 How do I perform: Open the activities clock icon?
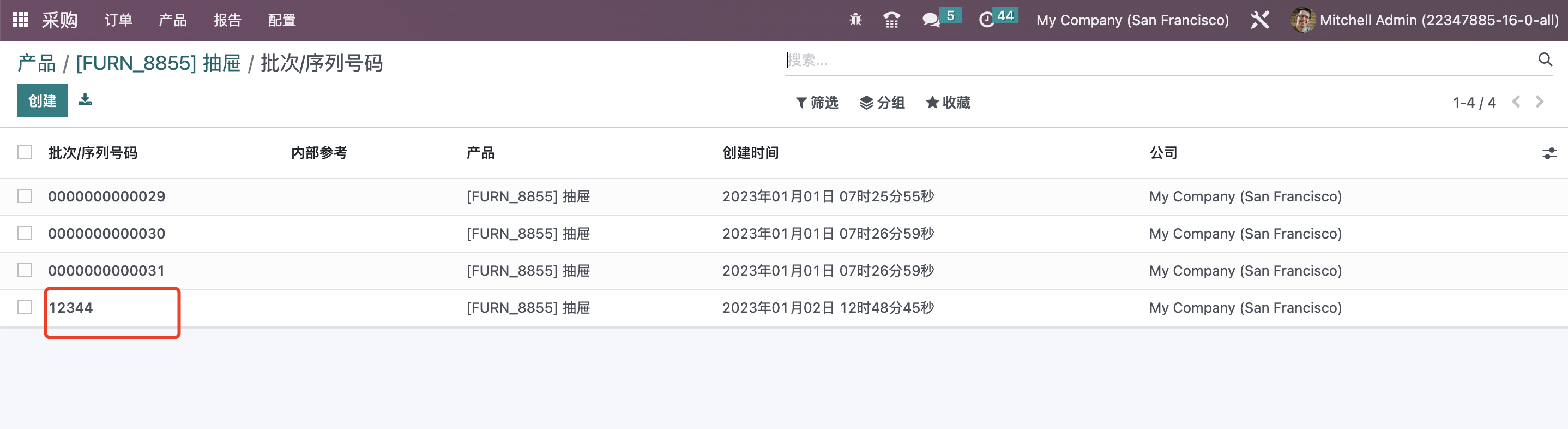(986, 20)
